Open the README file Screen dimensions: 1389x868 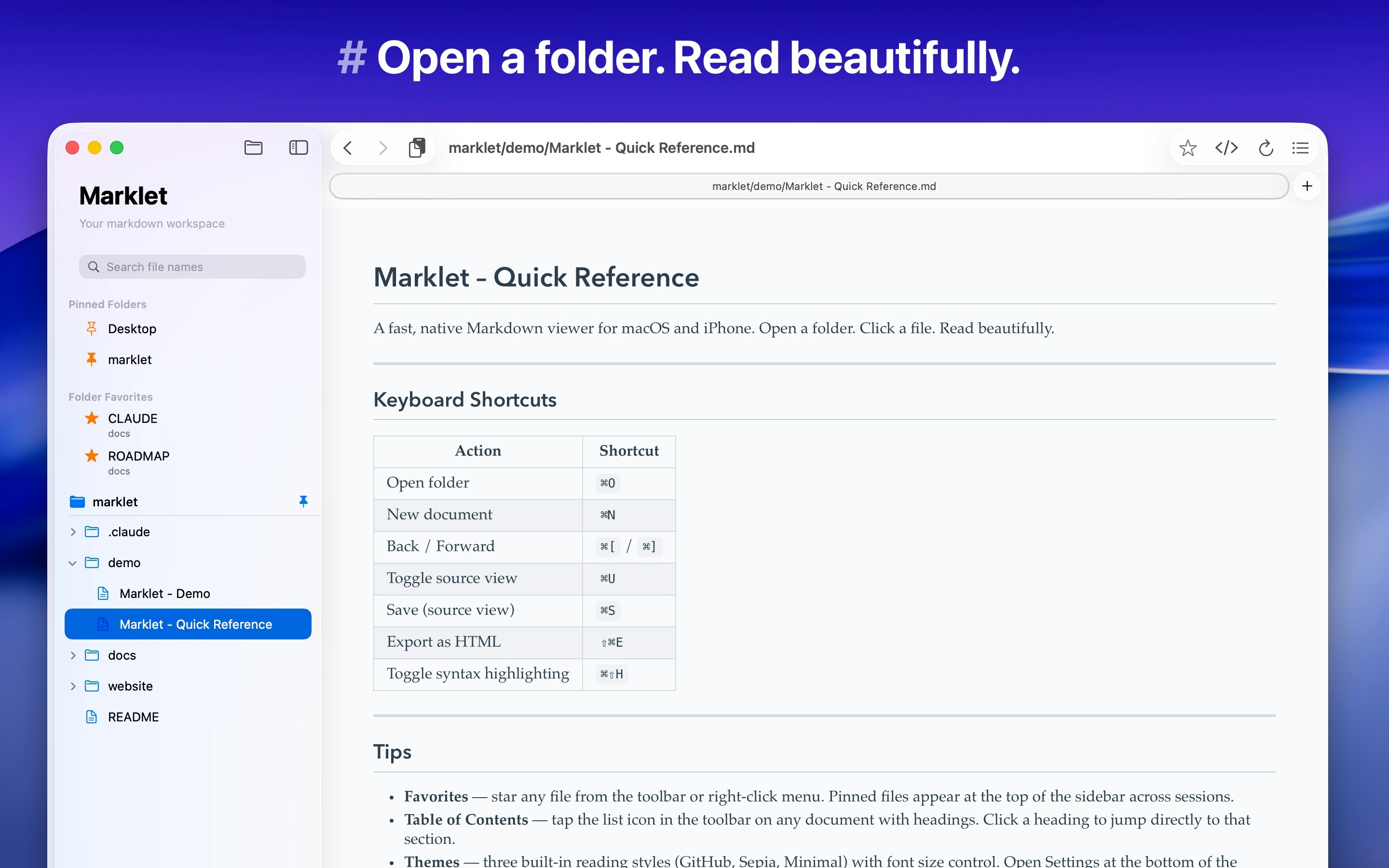pos(133,717)
